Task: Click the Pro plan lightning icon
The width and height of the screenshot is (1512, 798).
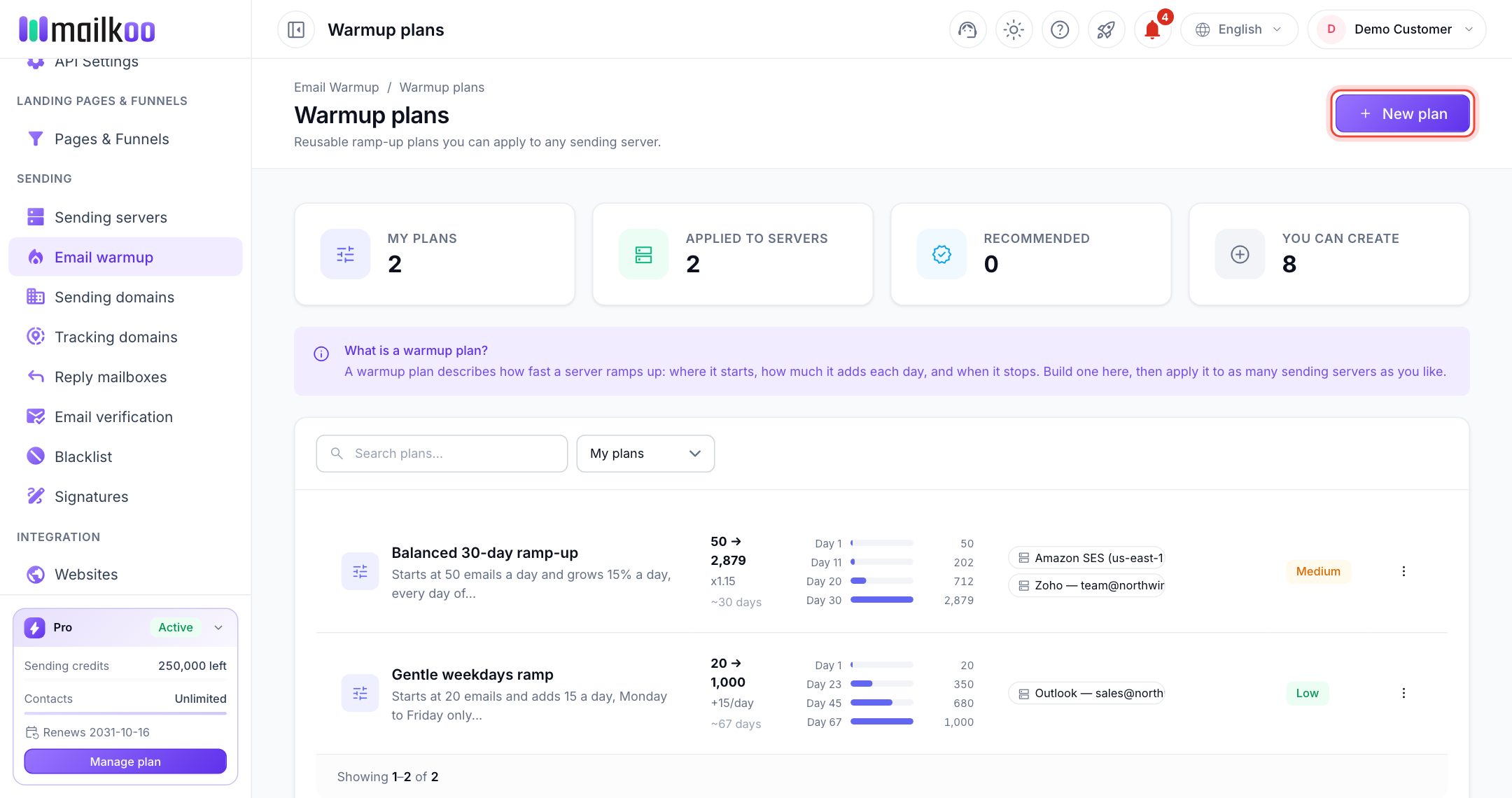Action: tap(34, 627)
